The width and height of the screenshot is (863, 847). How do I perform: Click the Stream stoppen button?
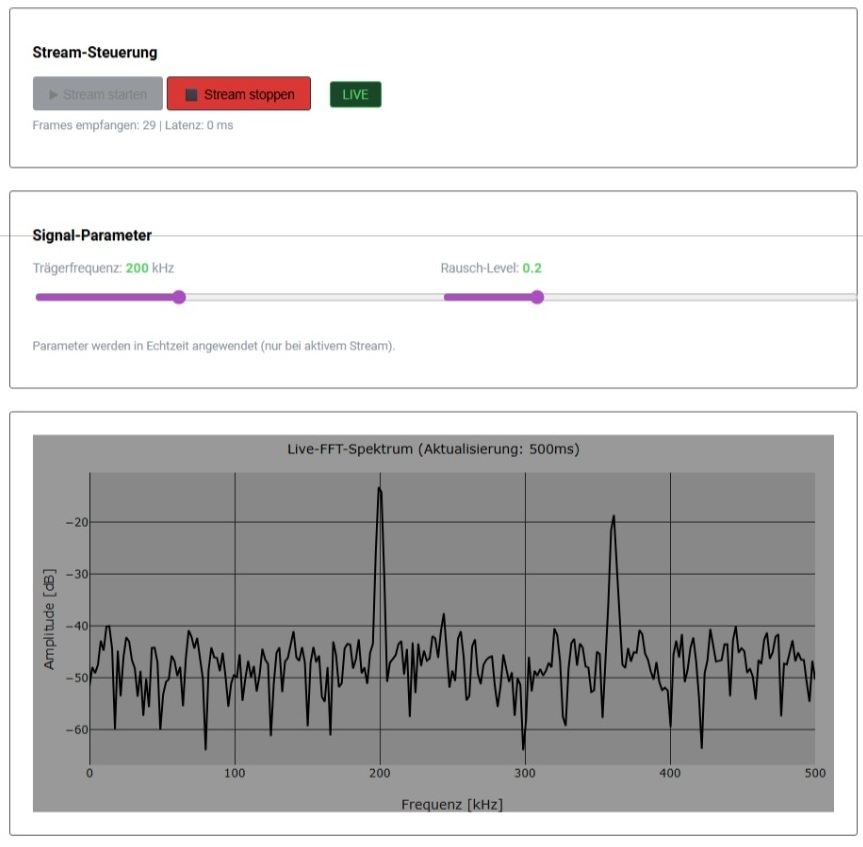point(239,94)
